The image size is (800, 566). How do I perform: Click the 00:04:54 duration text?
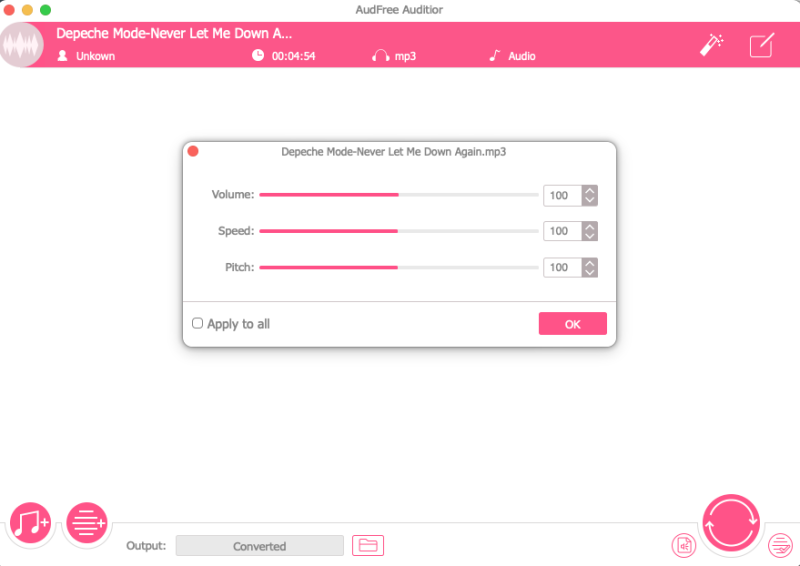tap(293, 56)
